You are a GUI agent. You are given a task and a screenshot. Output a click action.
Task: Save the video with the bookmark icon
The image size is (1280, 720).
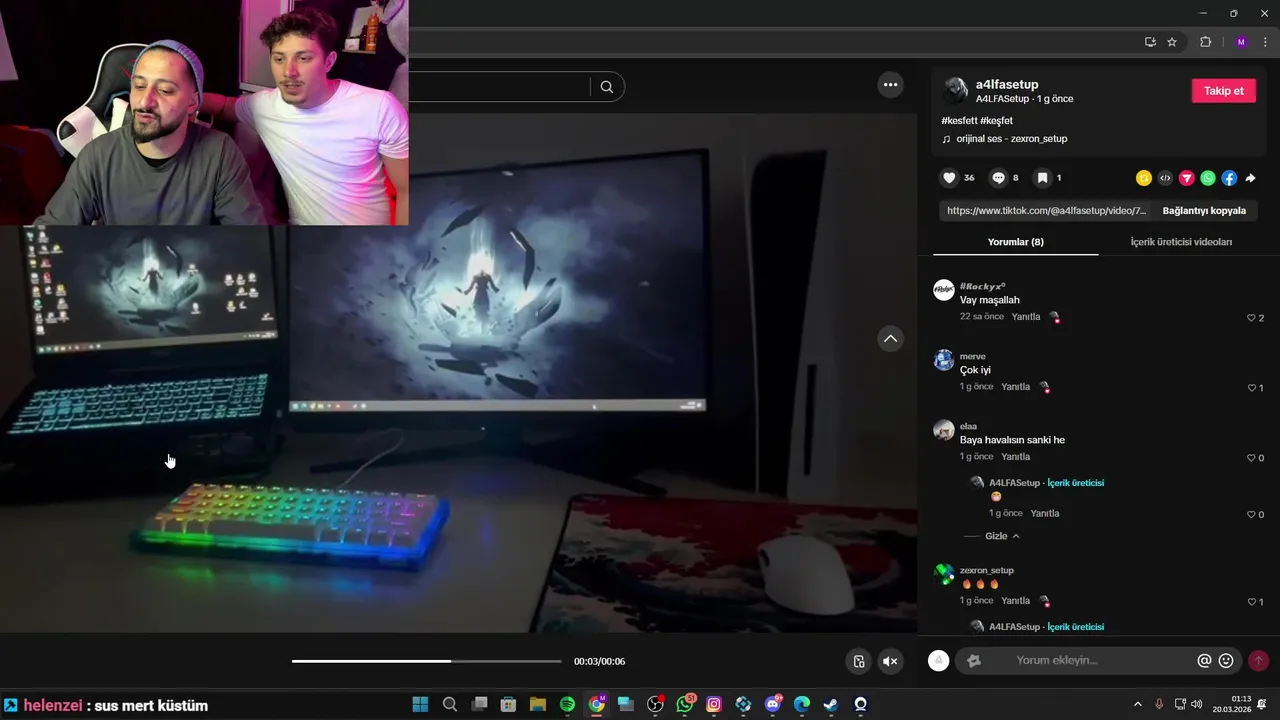click(1042, 178)
